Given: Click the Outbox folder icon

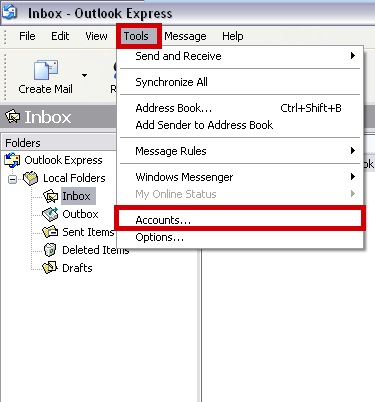Looking at the screenshot, I should point(50,214).
